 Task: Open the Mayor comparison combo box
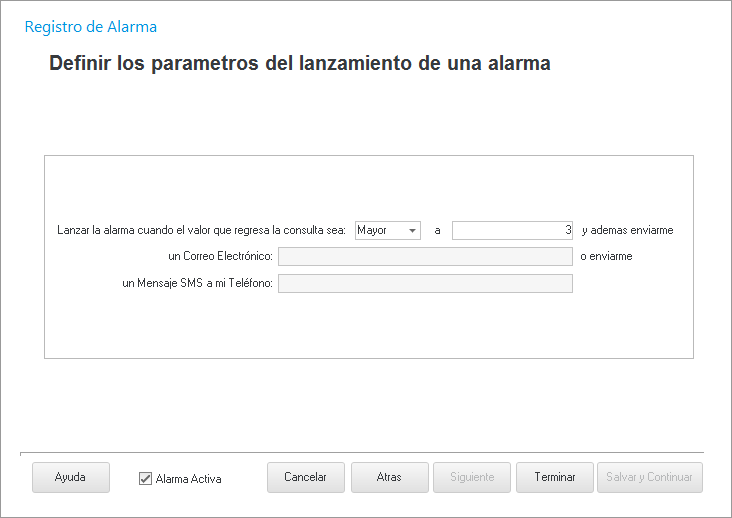pos(380,230)
